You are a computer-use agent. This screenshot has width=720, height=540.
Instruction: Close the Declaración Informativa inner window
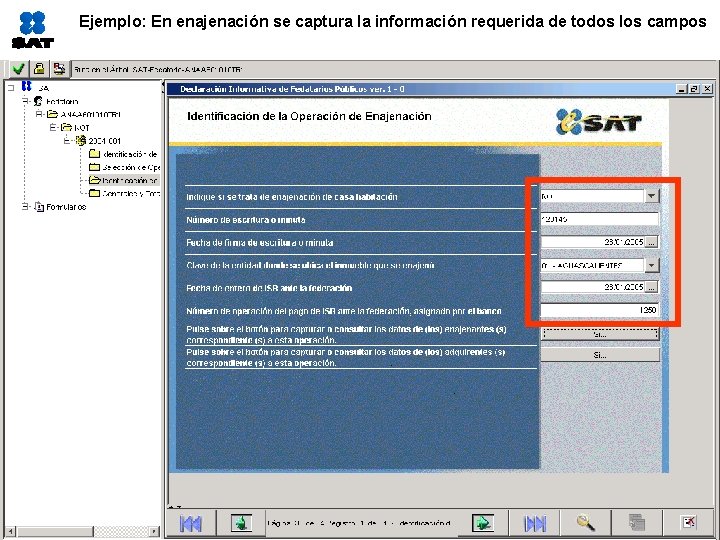708,89
